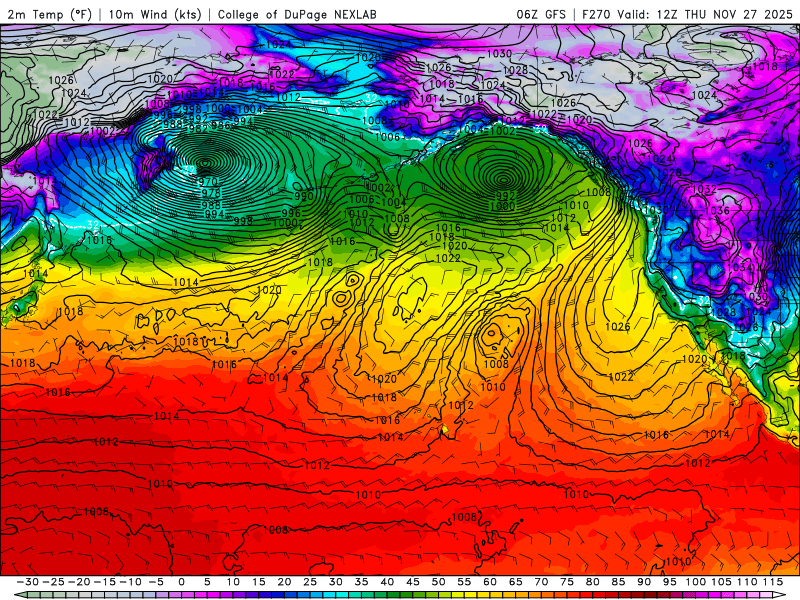Click the '110' temperature scale label
The image size is (800, 600).
747,582
